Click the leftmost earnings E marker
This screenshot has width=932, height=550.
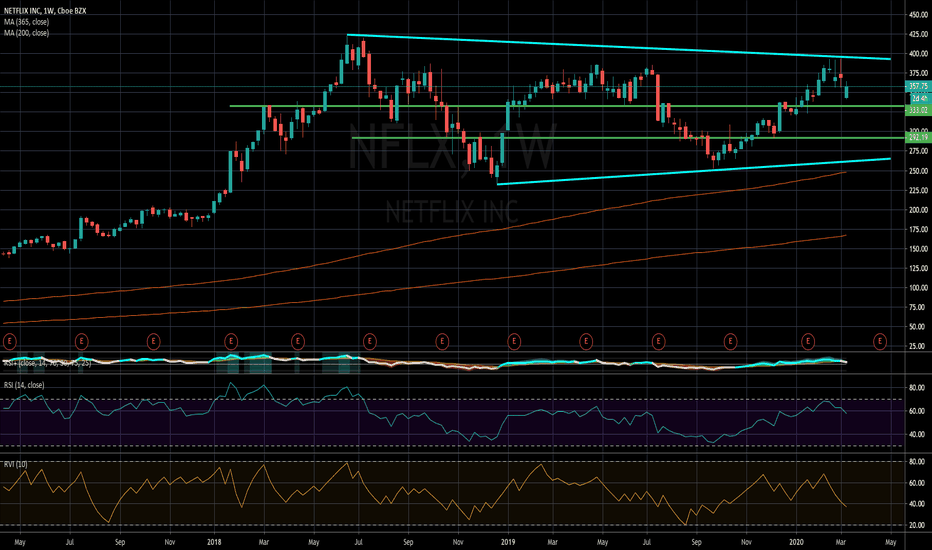(9, 341)
